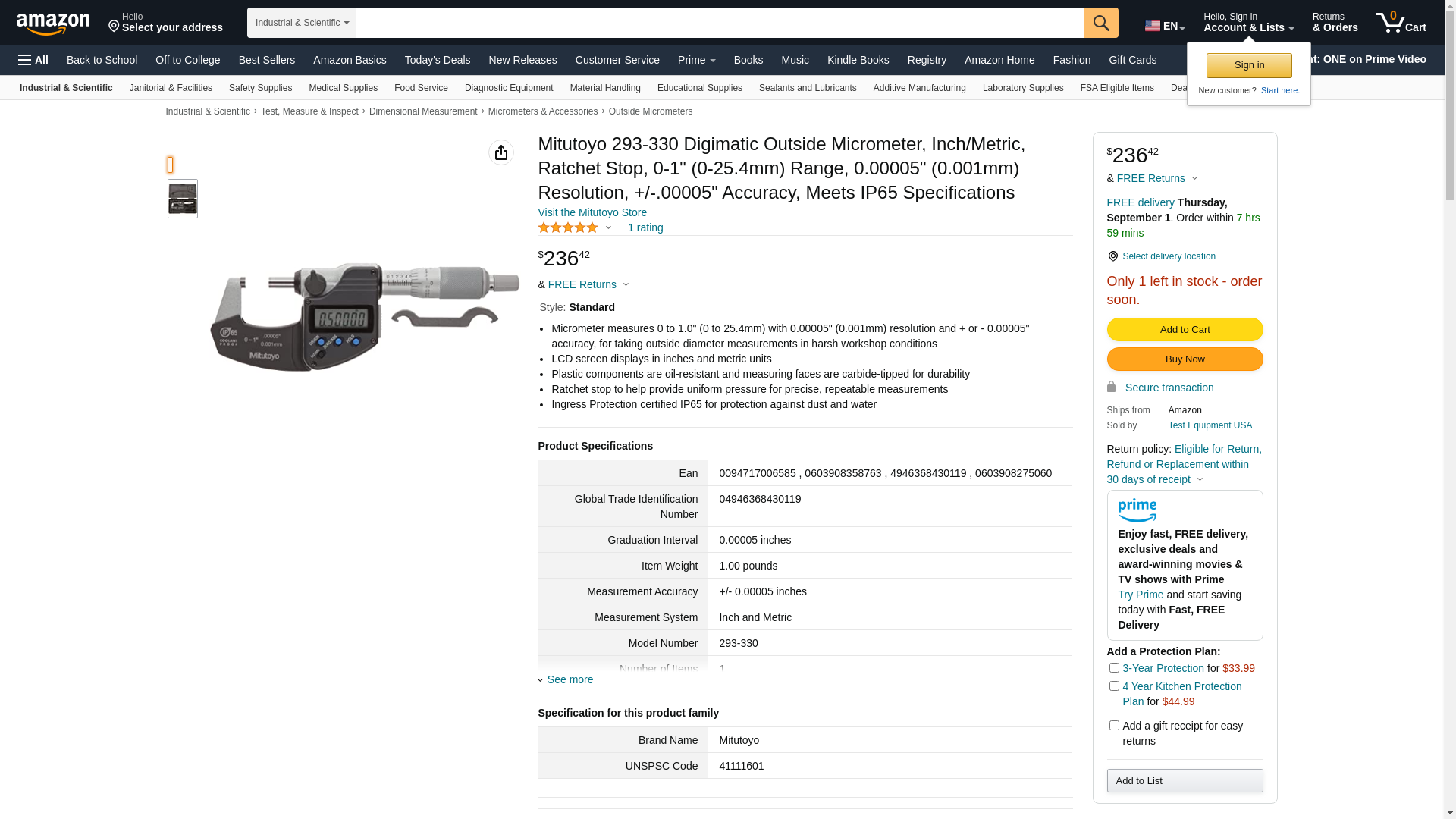The image size is (1456, 819).
Task: Click the Amazon logo
Action: click(53, 24)
